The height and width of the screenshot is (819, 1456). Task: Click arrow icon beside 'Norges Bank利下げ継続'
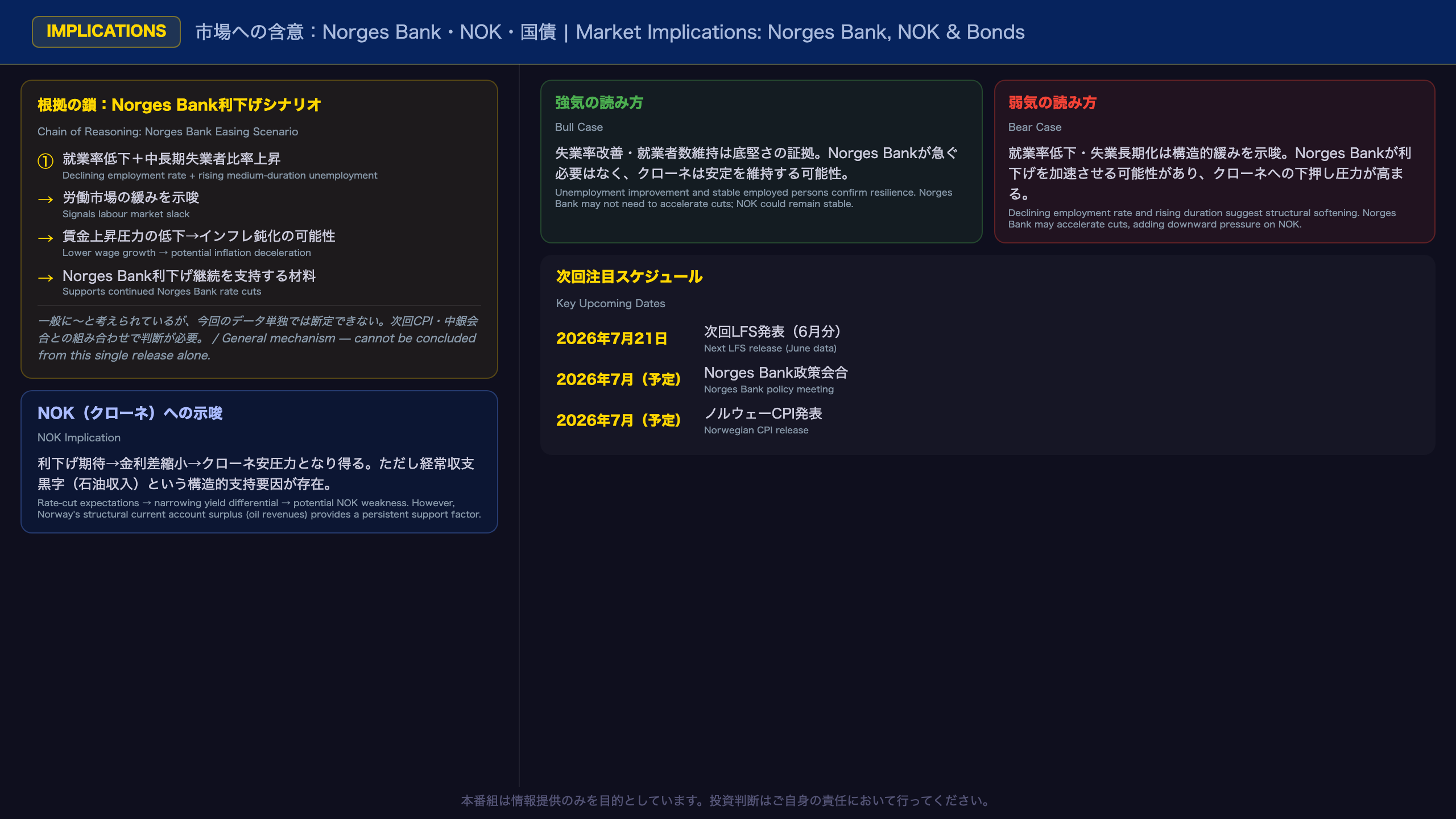pyautogui.click(x=45, y=278)
